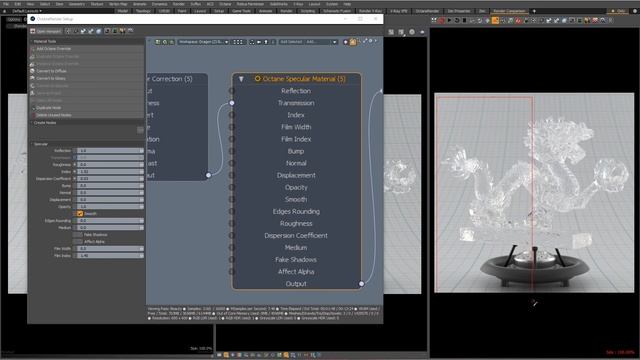The height and width of the screenshot is (360, 640).
Task: Click the Open Viewport button
Action: click(x=46, y=31)
